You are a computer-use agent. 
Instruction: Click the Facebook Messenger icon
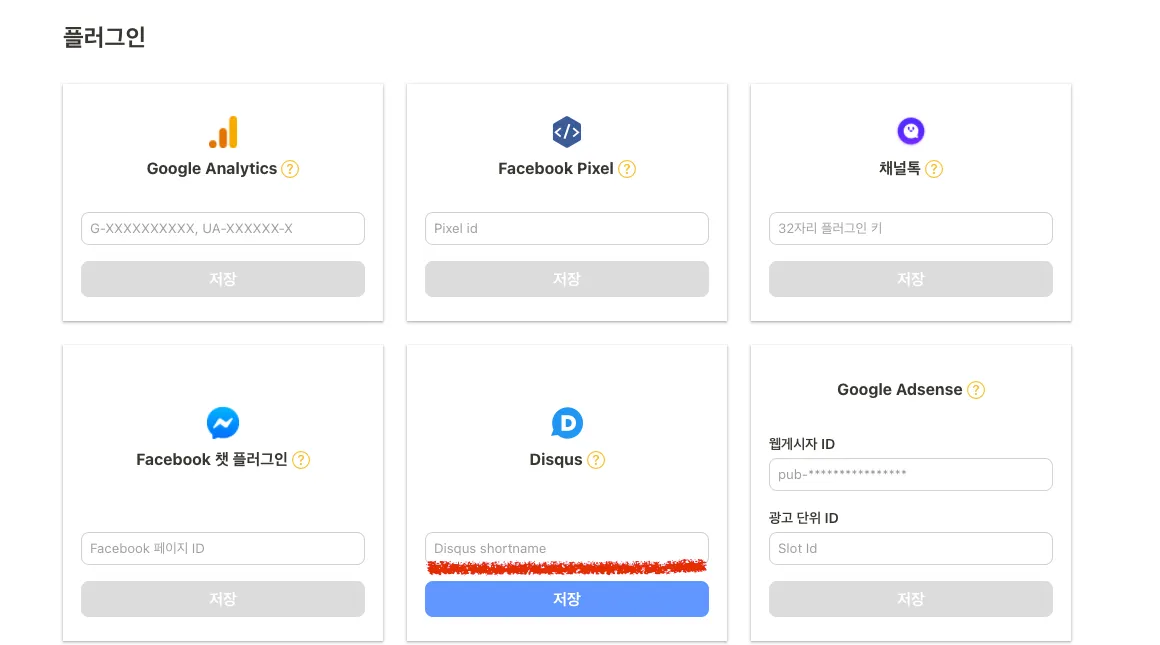click(223, 423)
